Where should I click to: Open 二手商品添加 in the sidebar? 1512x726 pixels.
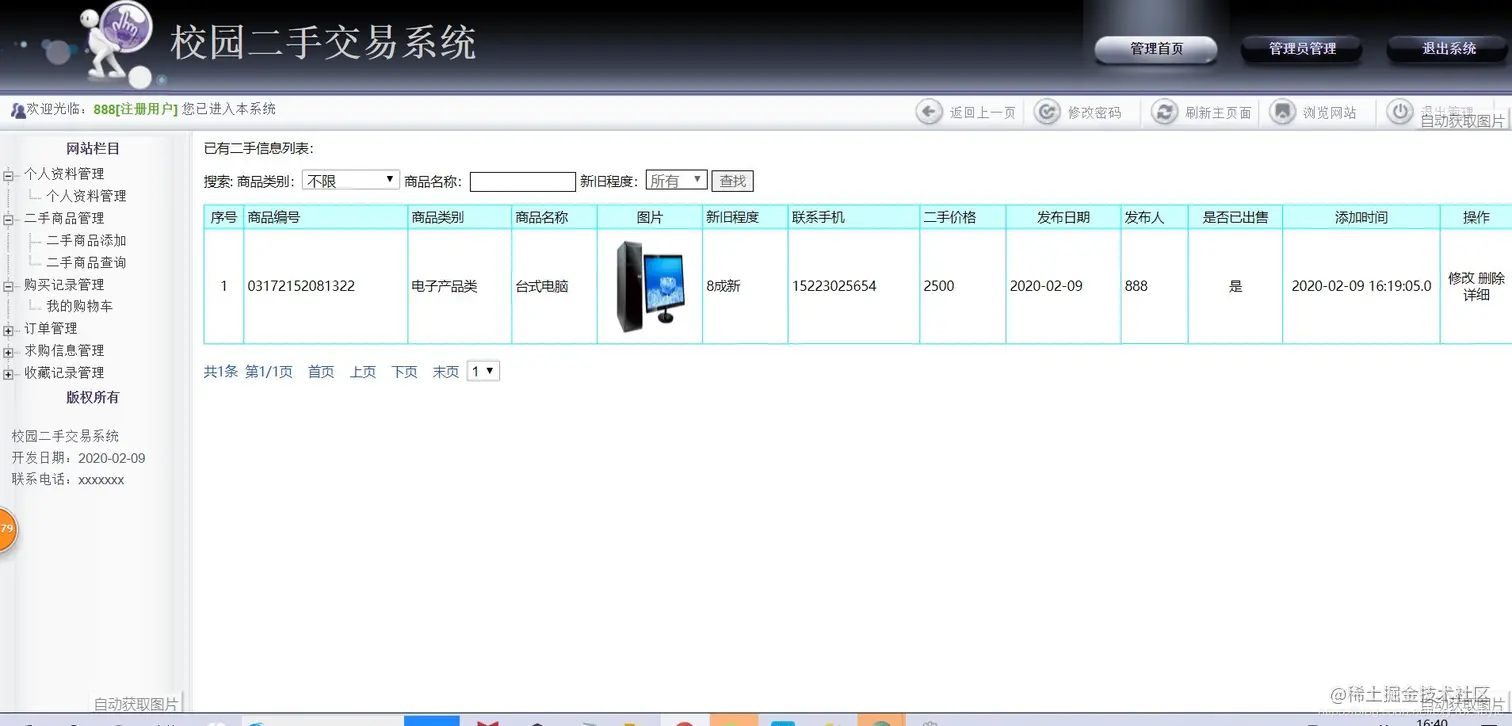pyautogui.click(x=86, y=240)
